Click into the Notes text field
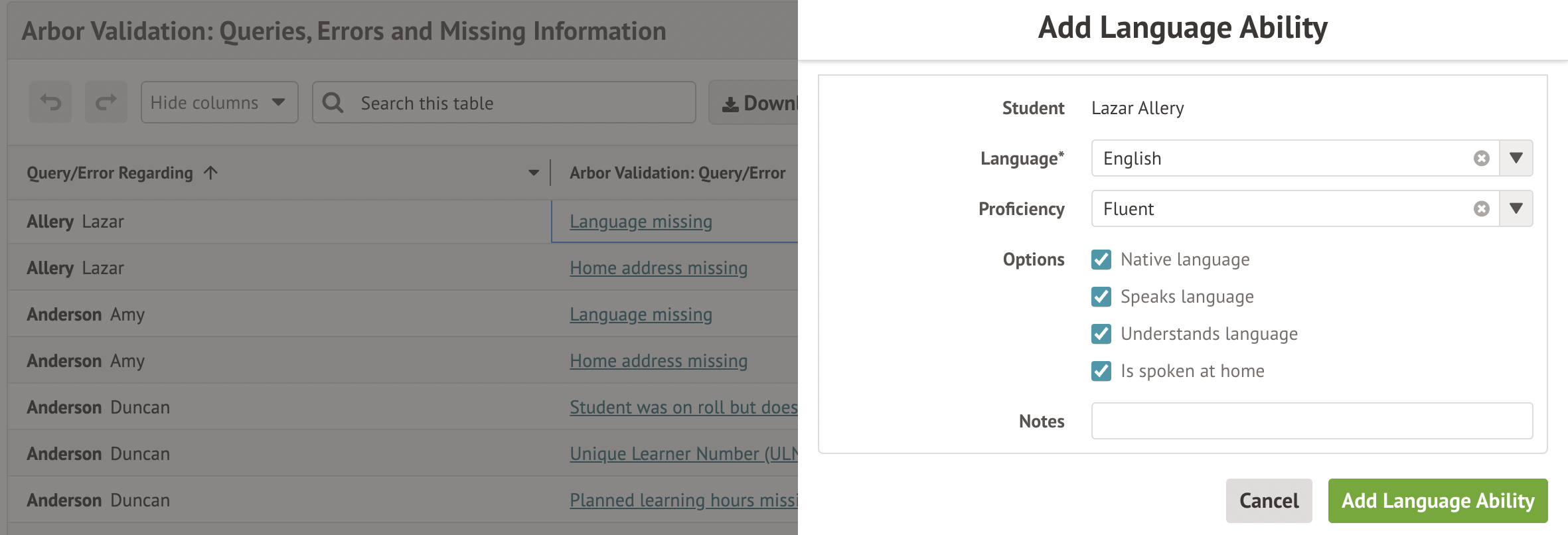The image size is (1568, 535). [x=1311, y=421]
